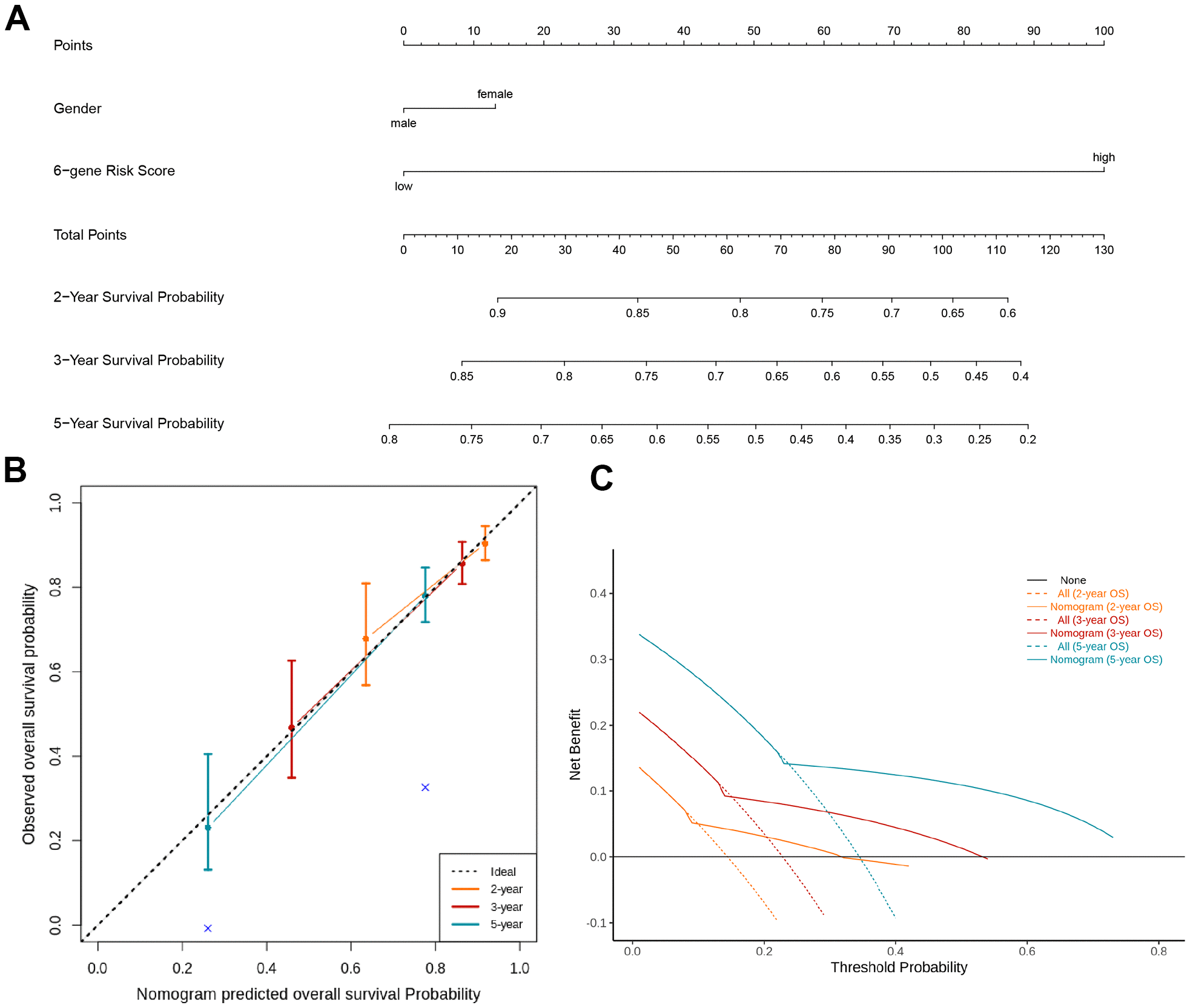Click the '5-year' legend entry in panel B
The height and width of the screenshot is (1008, 1190).
[506, 924]
